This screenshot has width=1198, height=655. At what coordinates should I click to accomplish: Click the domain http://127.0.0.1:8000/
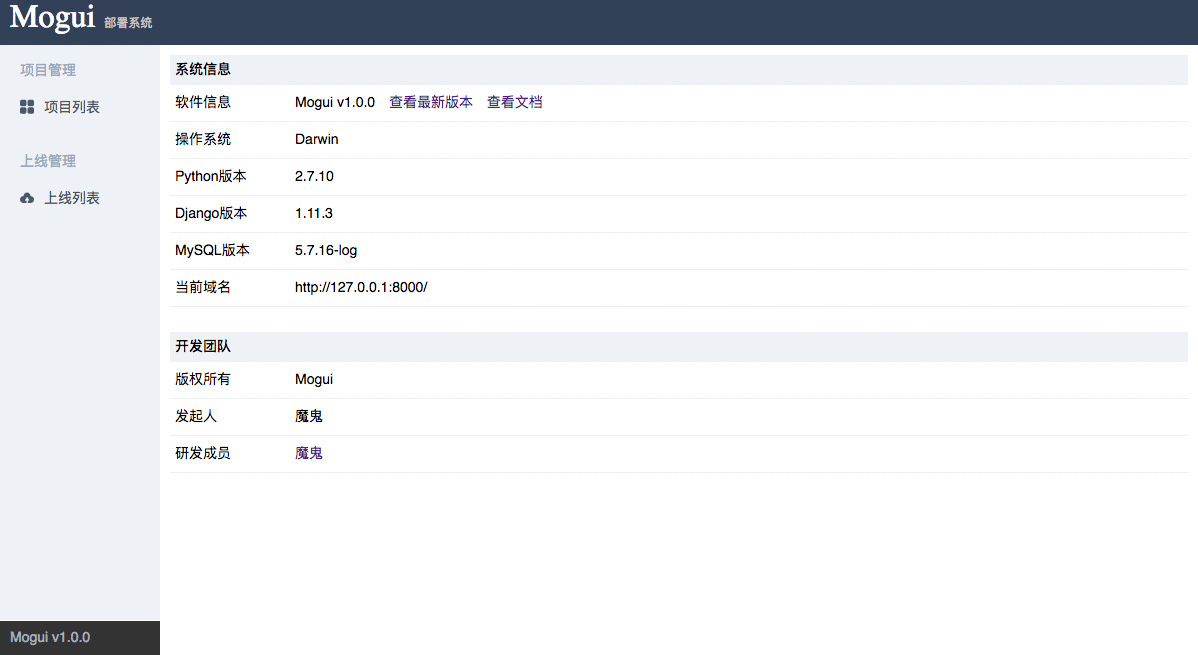(x=363, y=287)
